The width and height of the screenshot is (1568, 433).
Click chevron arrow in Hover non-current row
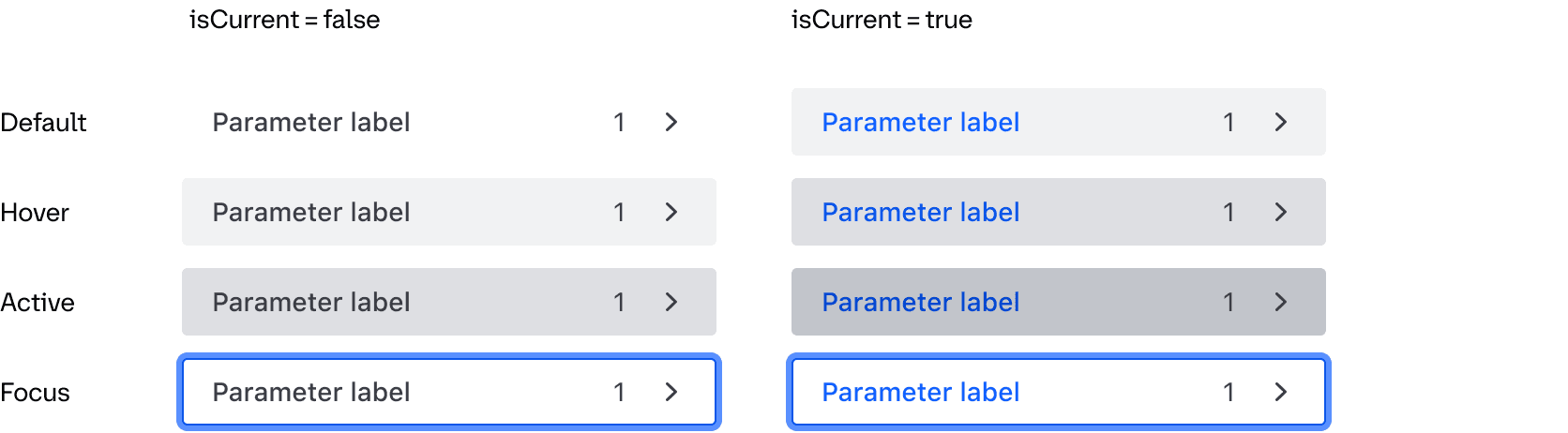(671, 212)
